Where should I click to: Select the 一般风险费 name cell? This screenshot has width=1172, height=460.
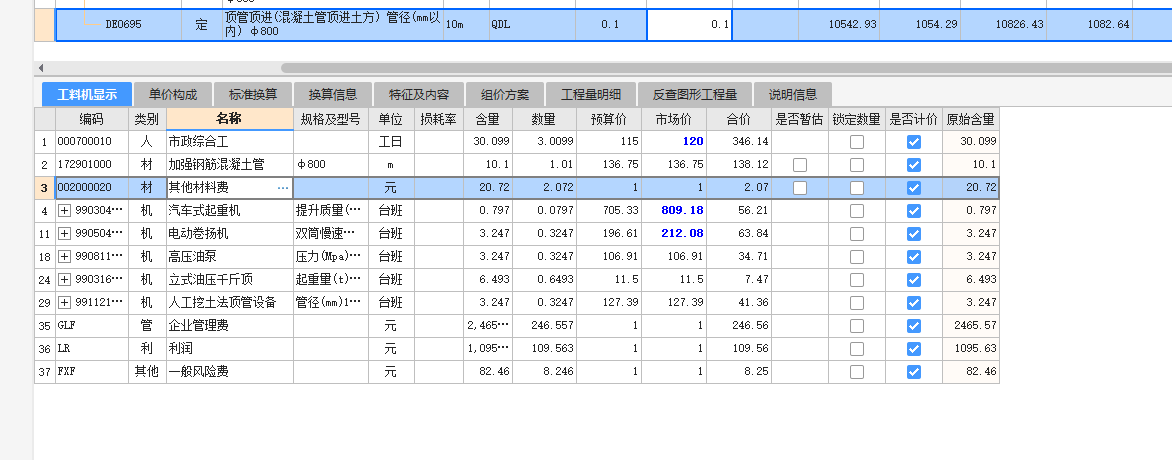(x=229, y=372)
